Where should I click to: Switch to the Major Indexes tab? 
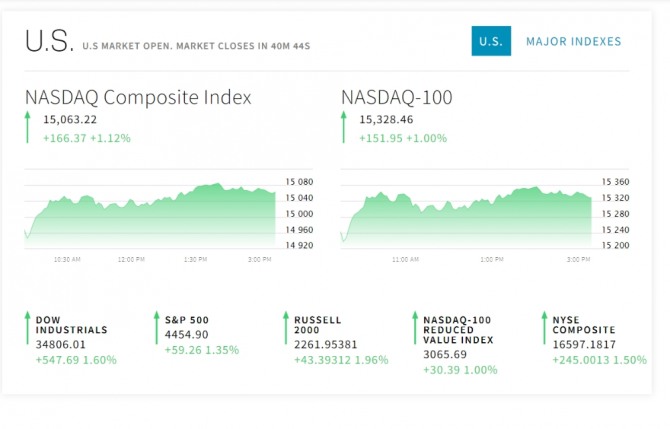[x=573, y=41]
